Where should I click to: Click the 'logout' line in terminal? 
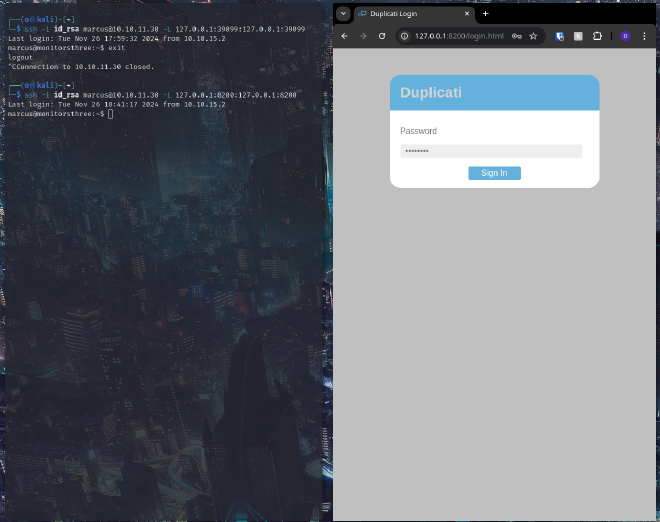20,57
